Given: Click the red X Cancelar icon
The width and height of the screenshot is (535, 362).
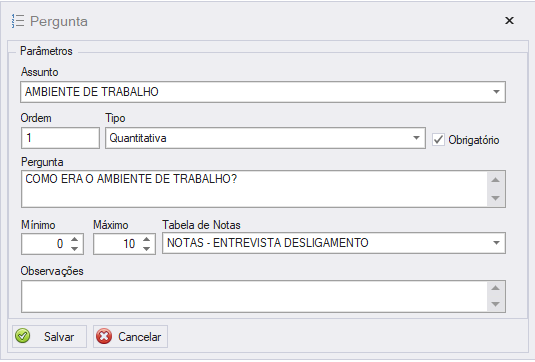Looking at the screenshot, I should click(x=104, y=336).
